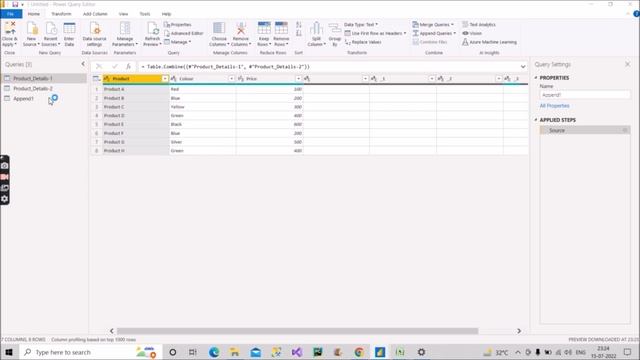Open Advanced Editor
640x360 pixels.
tap(184, 33)
